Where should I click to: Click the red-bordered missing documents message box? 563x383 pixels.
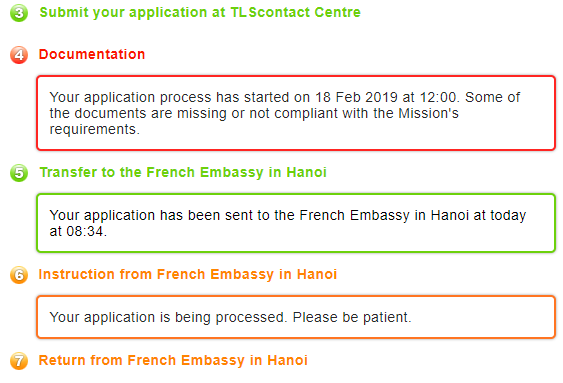296,113
